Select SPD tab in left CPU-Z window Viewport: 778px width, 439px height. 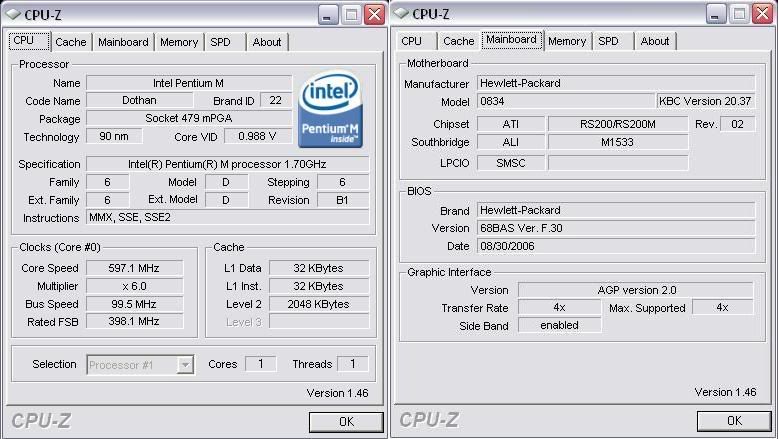[220, 42]
